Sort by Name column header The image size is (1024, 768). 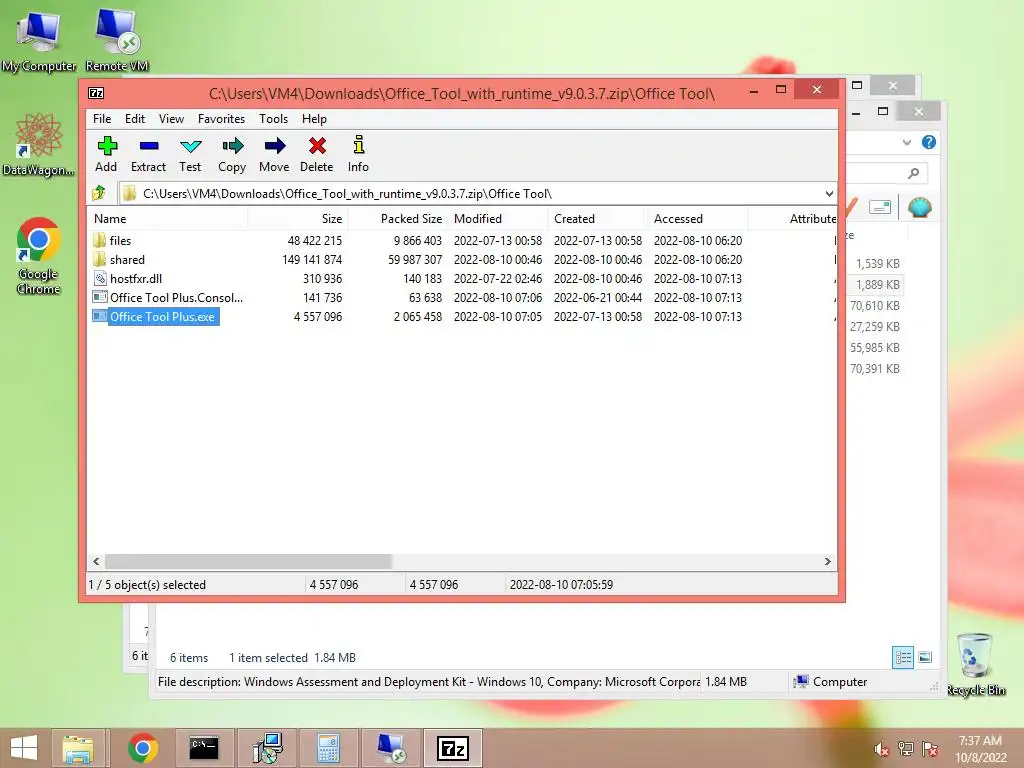[x=168, y=219]
